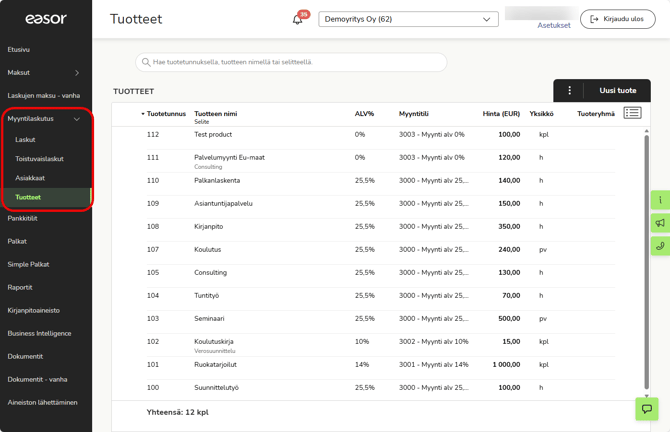Sort by the Tuotetunnus column header

[x=165, y=114]
